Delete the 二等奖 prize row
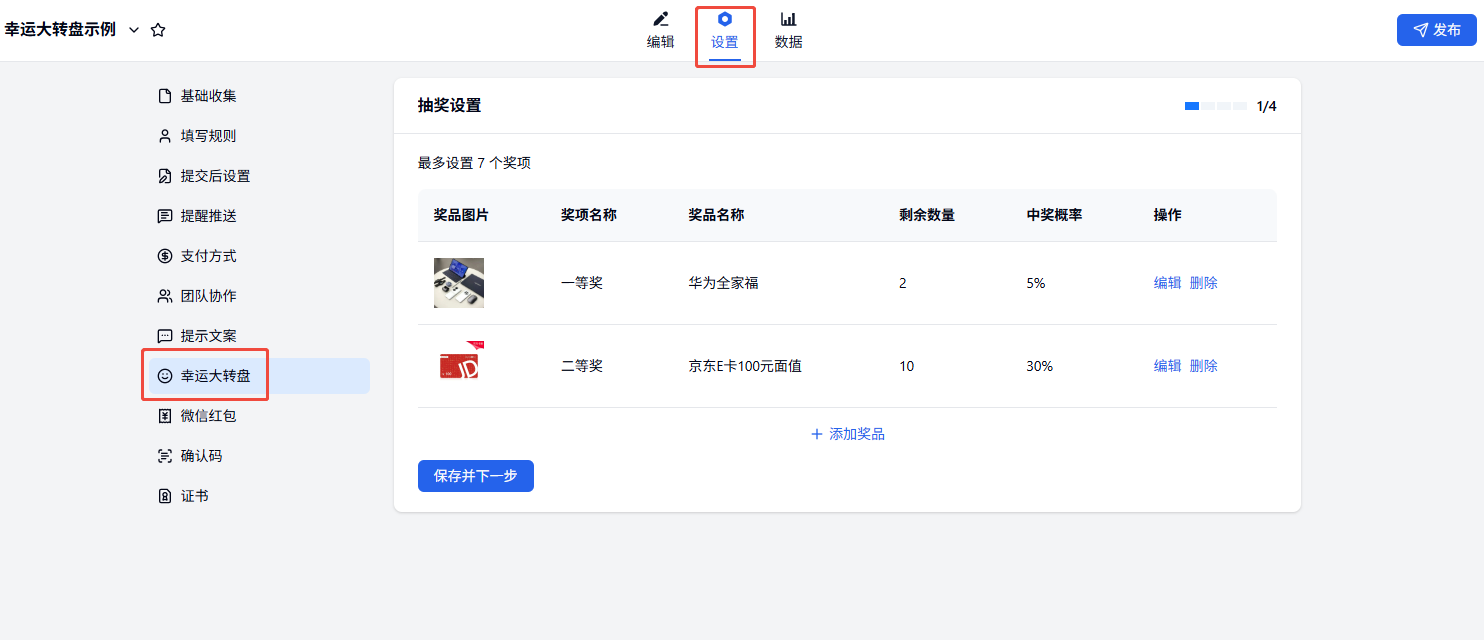1484x640 pixels. click(1204, 366)
